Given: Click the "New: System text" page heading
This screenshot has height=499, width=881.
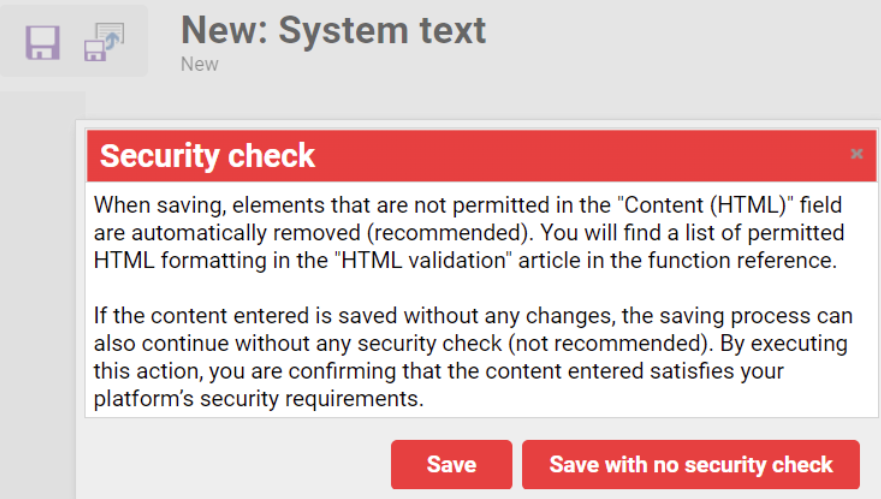Looking at the screenshot, I should click(333, 30).
